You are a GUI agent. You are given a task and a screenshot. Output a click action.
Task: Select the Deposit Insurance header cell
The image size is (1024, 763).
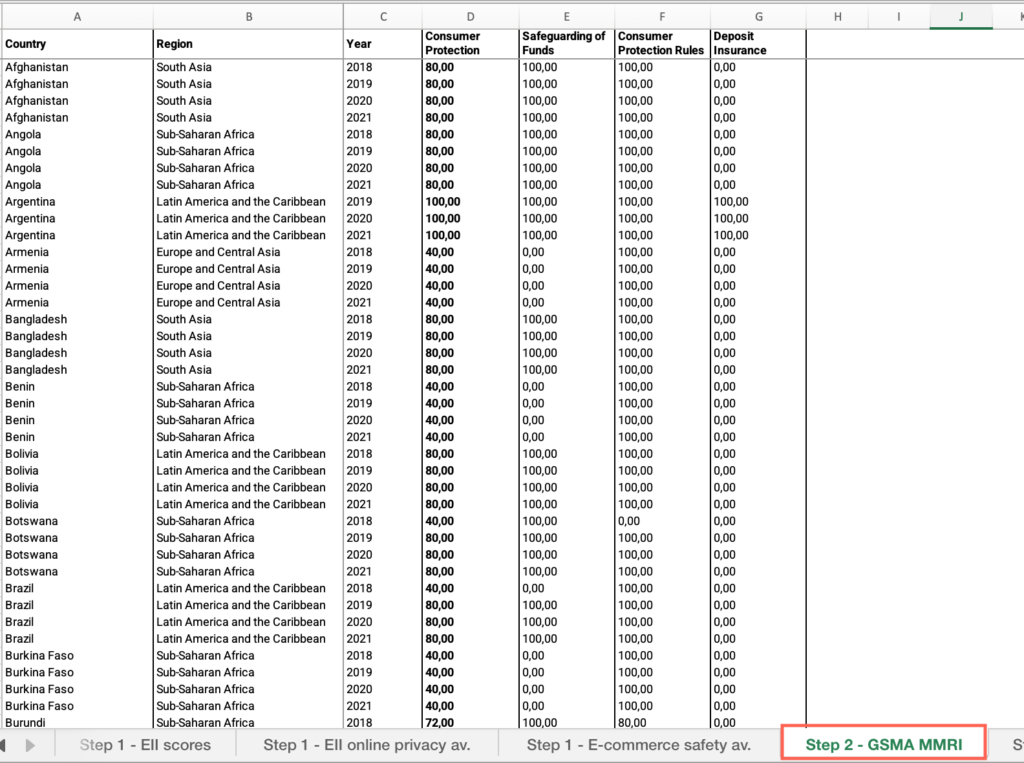(758, 44)
